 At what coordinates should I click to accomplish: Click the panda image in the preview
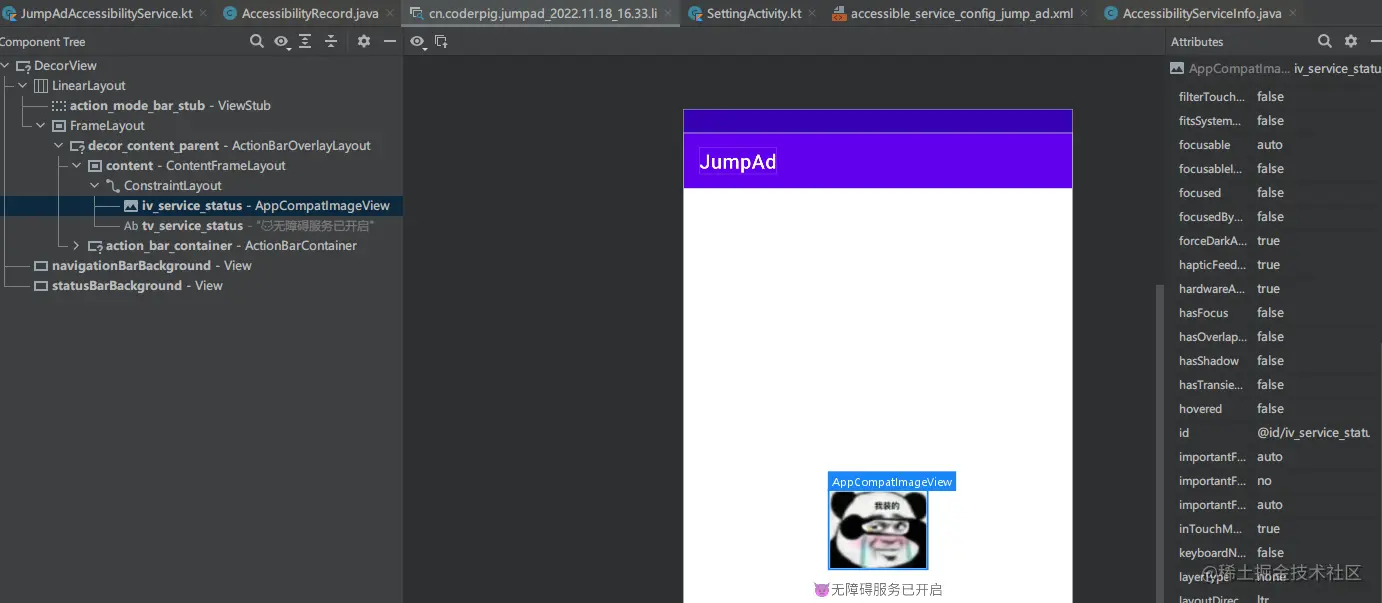point(878,530)
